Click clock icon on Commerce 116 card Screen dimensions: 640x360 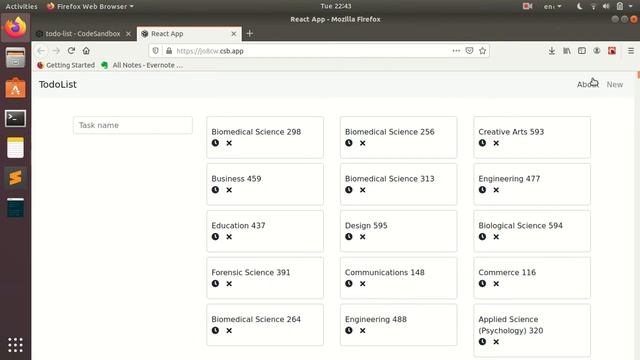[482, 284]
